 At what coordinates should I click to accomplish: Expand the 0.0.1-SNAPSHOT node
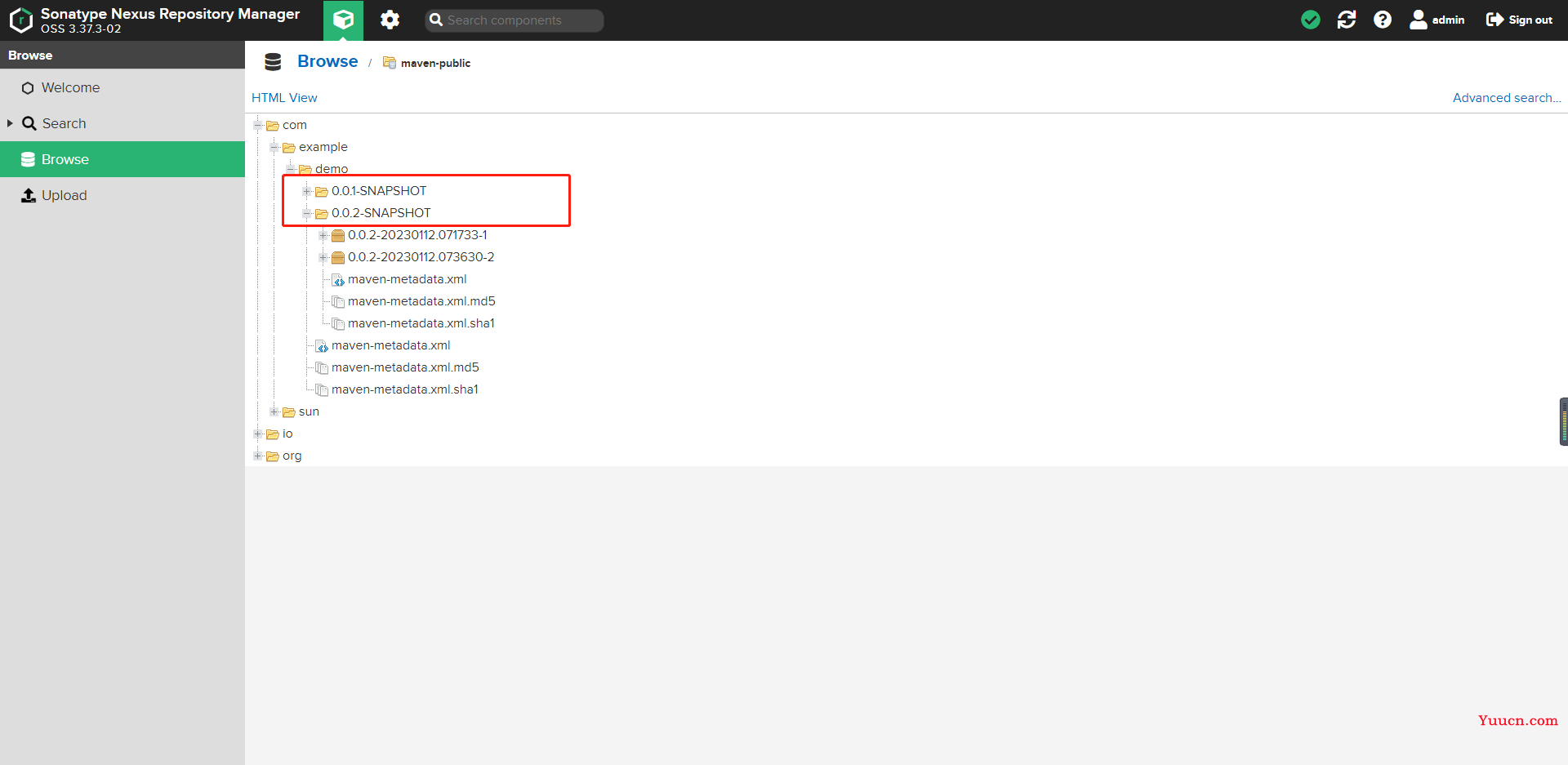click(x=307, y=191)
